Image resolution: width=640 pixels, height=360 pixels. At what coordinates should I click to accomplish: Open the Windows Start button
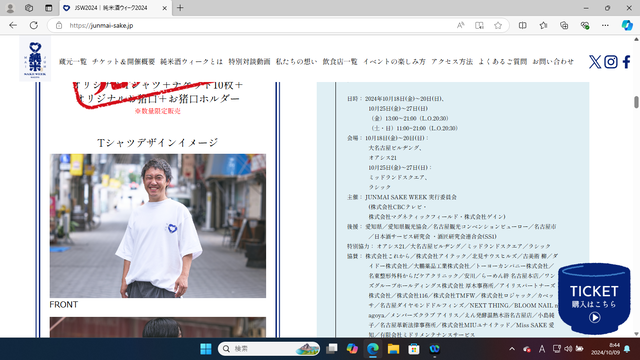(206, 349)
